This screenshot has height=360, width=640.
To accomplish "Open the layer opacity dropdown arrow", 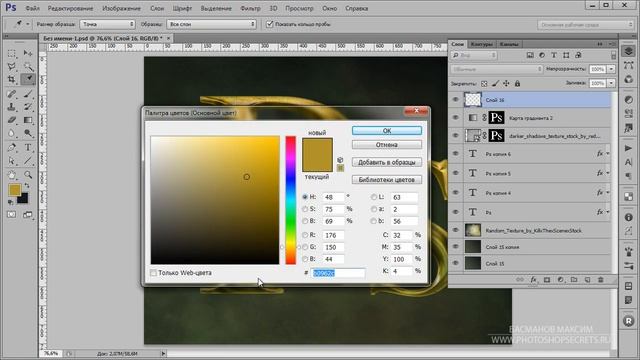I will (611, 69).
